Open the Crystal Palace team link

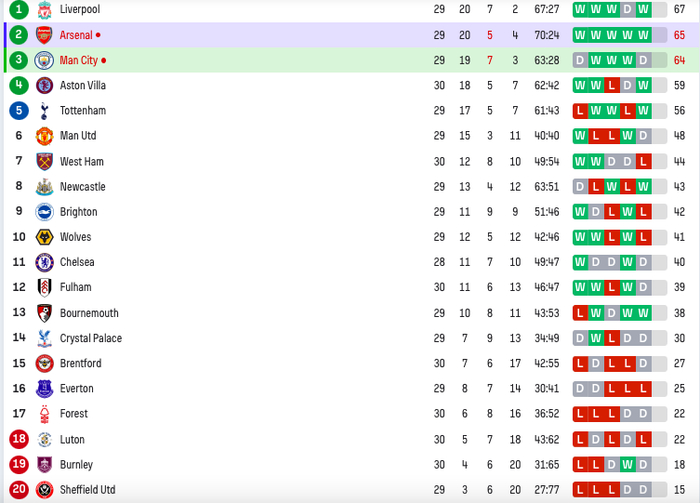pyautogui.click(x=90, y=338)
